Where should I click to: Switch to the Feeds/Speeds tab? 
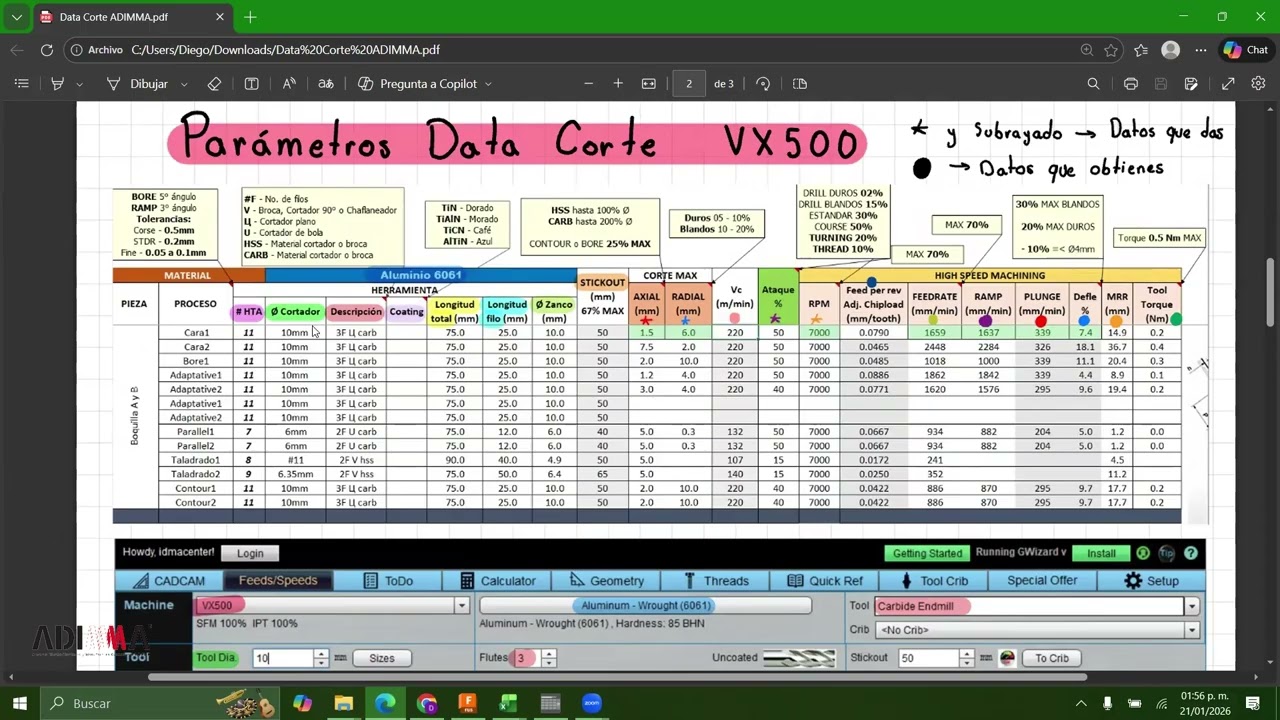tap(277, 581)
